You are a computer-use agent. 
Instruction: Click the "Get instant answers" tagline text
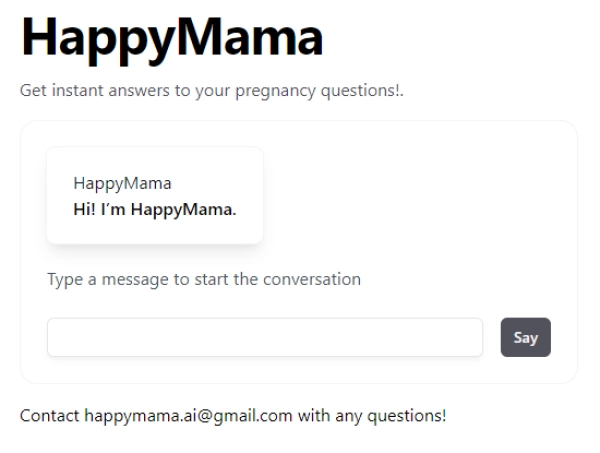tap(211, 92)
